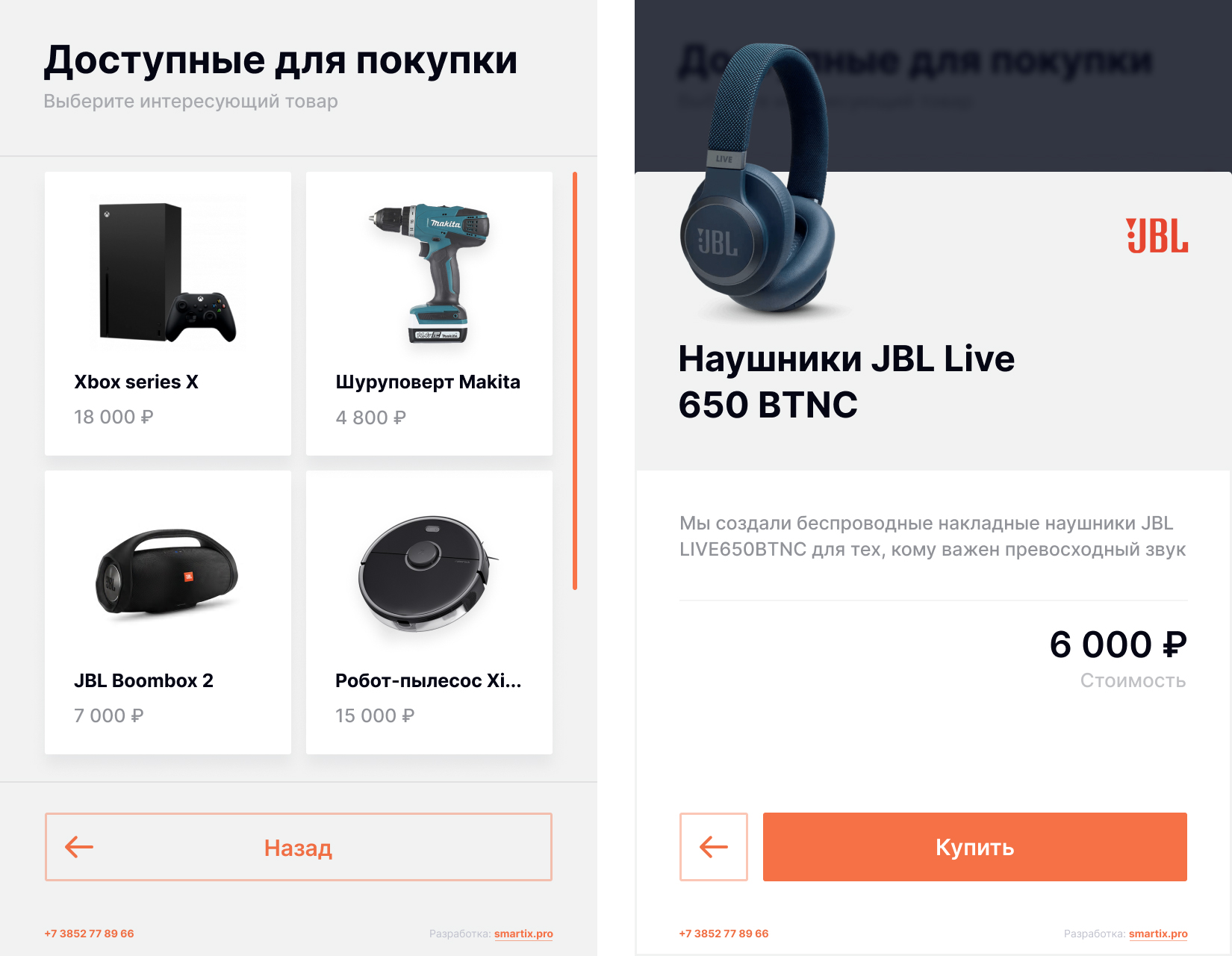The width and height of the screenshot is (1232, 956).
Task: Buy the headphones with the Купить button
Action: coord(975,847)
